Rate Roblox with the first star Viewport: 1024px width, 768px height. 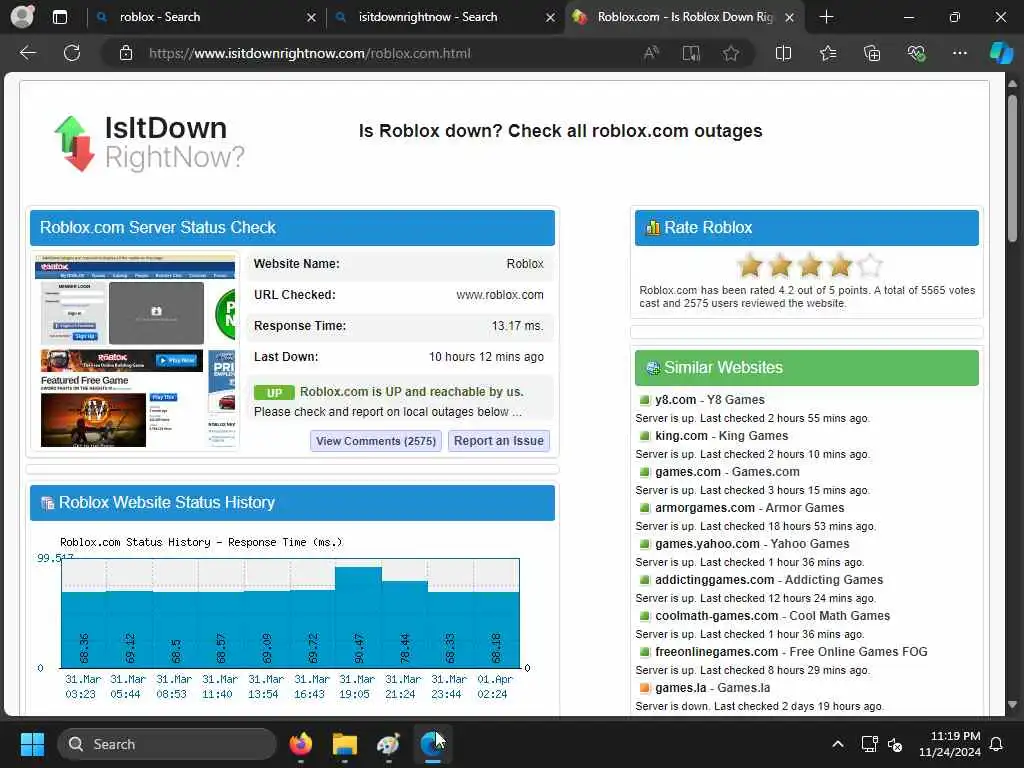(750, 265)
